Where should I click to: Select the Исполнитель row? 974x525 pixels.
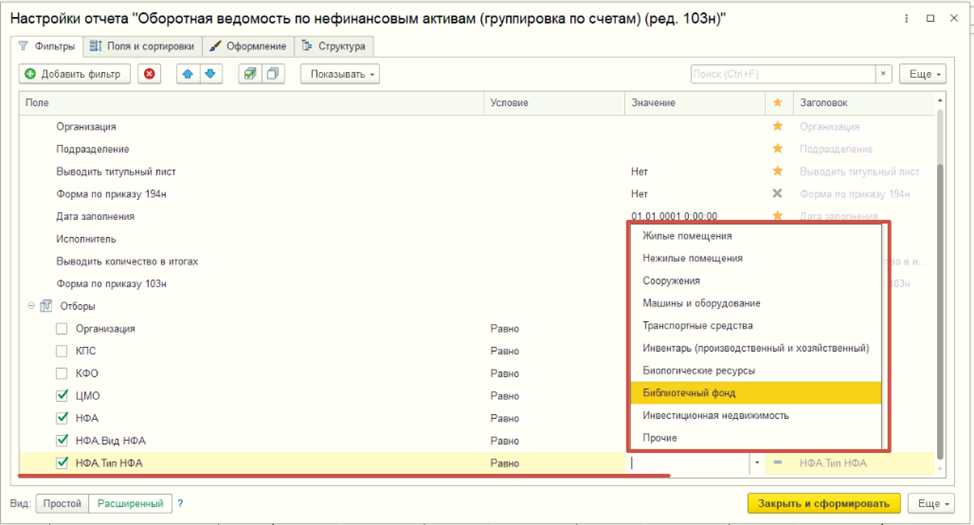pyautogui.click(x=86, y=239)
